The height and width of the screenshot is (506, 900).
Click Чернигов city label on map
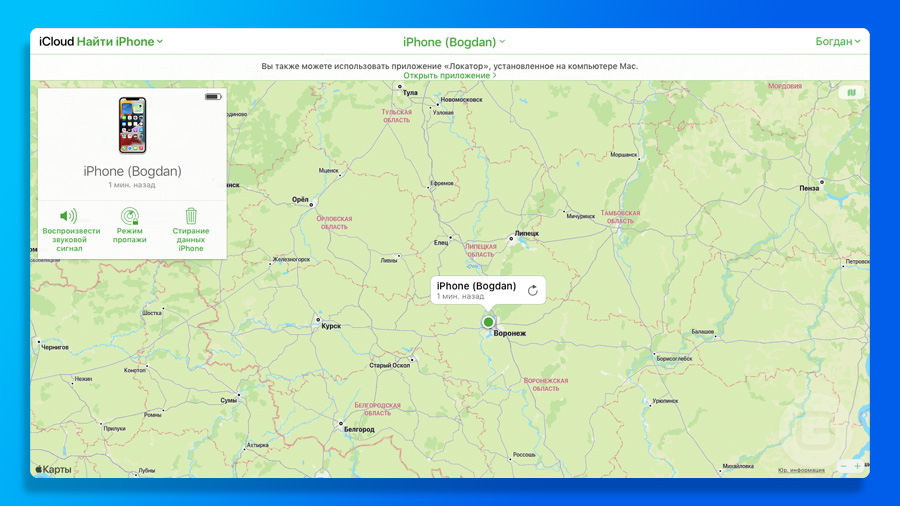click(55, 347)
